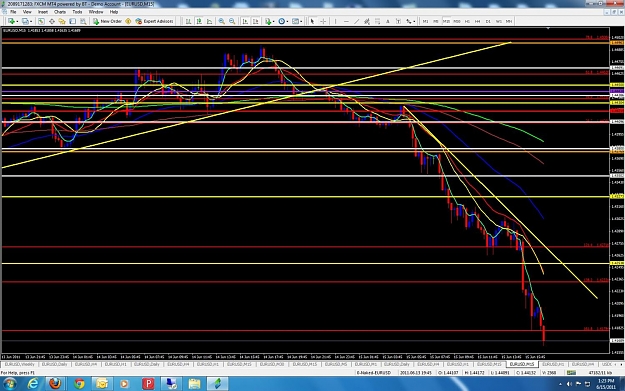
Task: Launch the MetaEditor diamond icon
Action: [x=128, y=21]
